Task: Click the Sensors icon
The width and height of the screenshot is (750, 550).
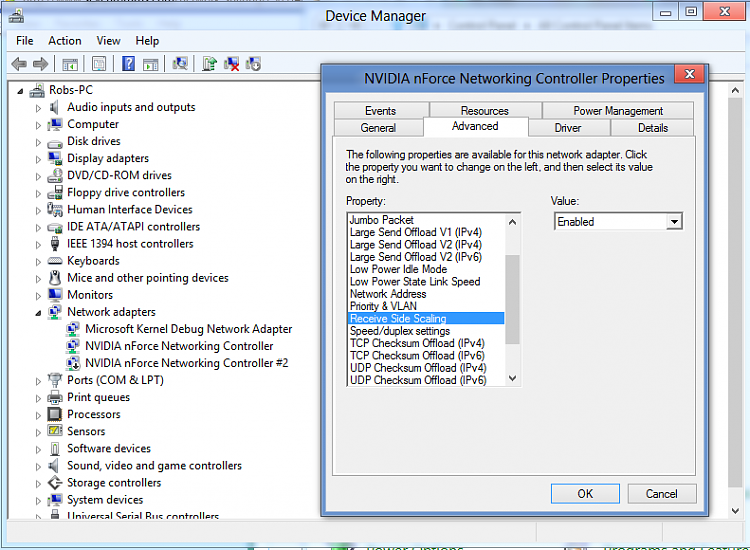Action: click(55, 431)
